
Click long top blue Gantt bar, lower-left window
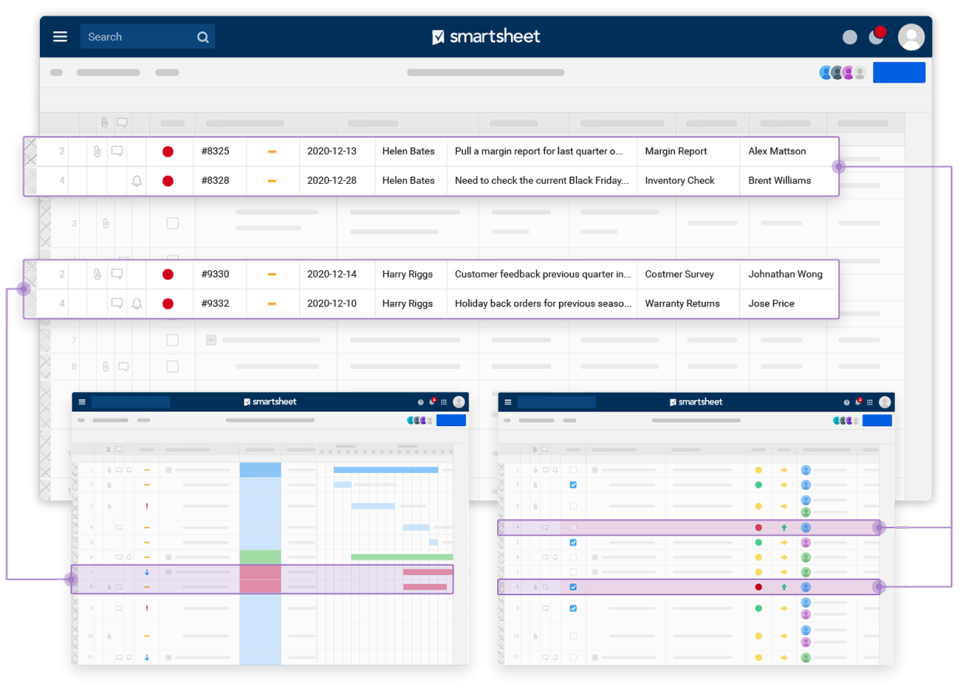[386, 470]
